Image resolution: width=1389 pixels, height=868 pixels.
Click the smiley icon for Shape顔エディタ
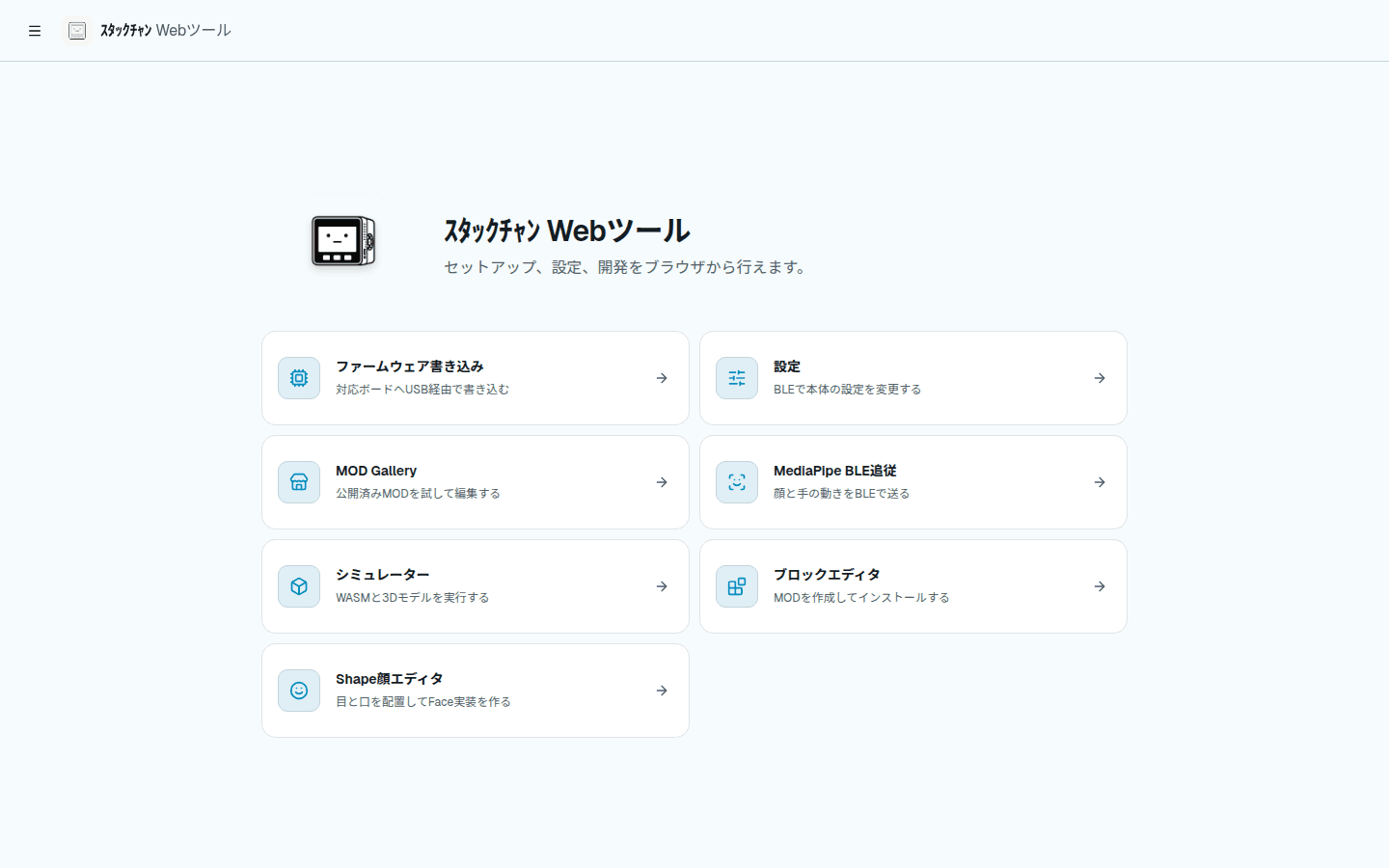click(x=299, y=691)
